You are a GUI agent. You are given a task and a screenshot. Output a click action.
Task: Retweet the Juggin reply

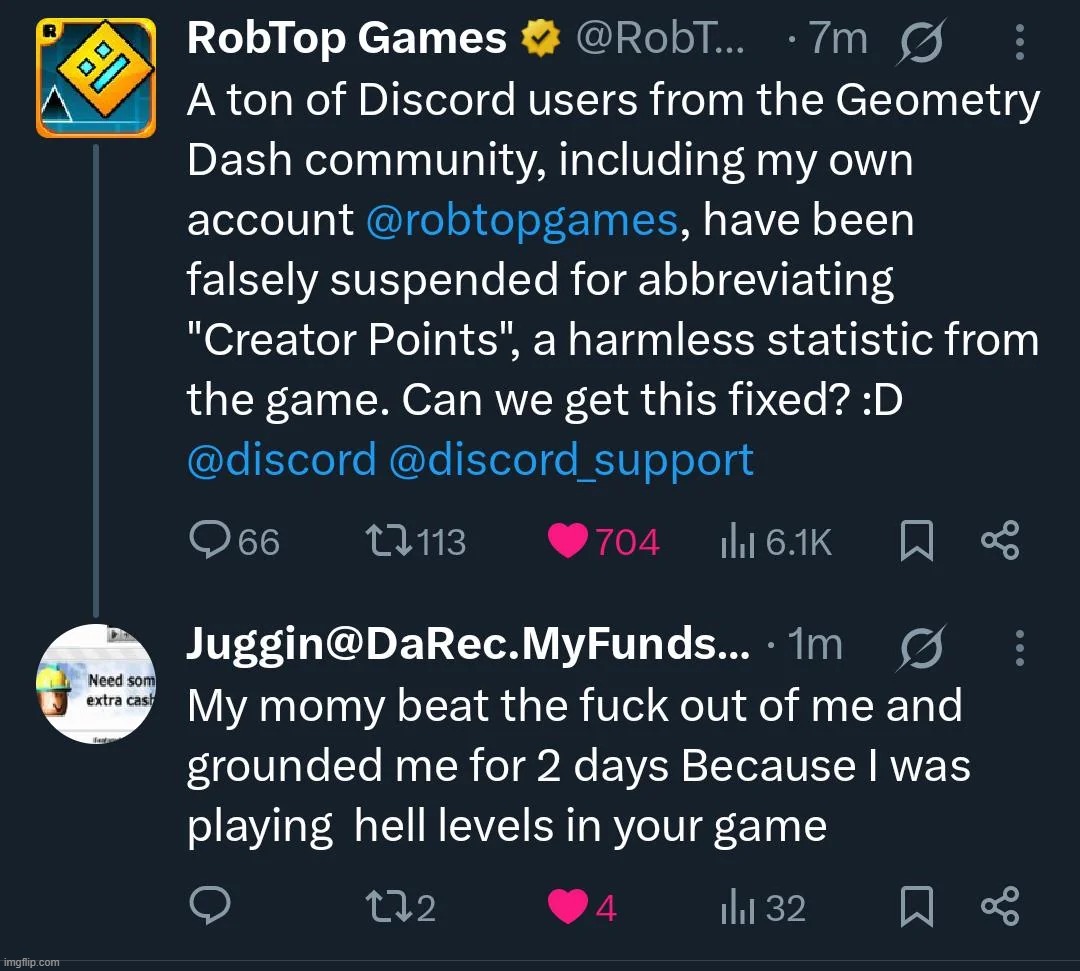coord(385,907)
